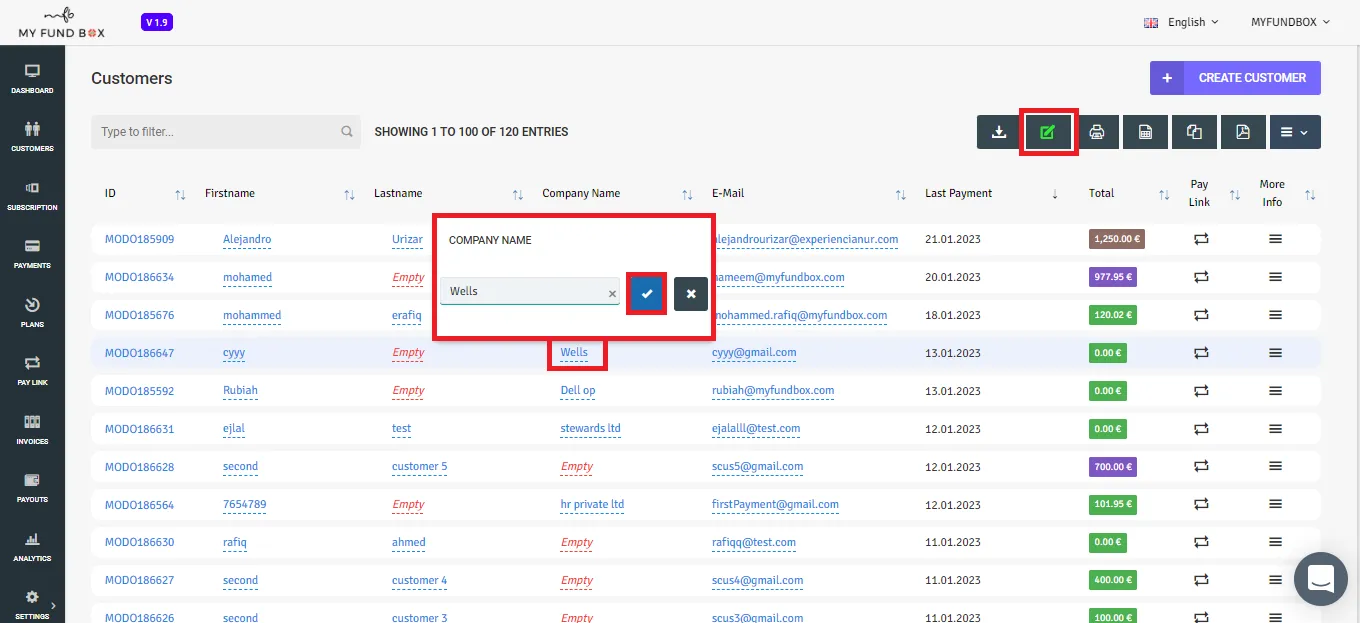
Task: Open more info menu for Alejandro row
Action: 1275,239
